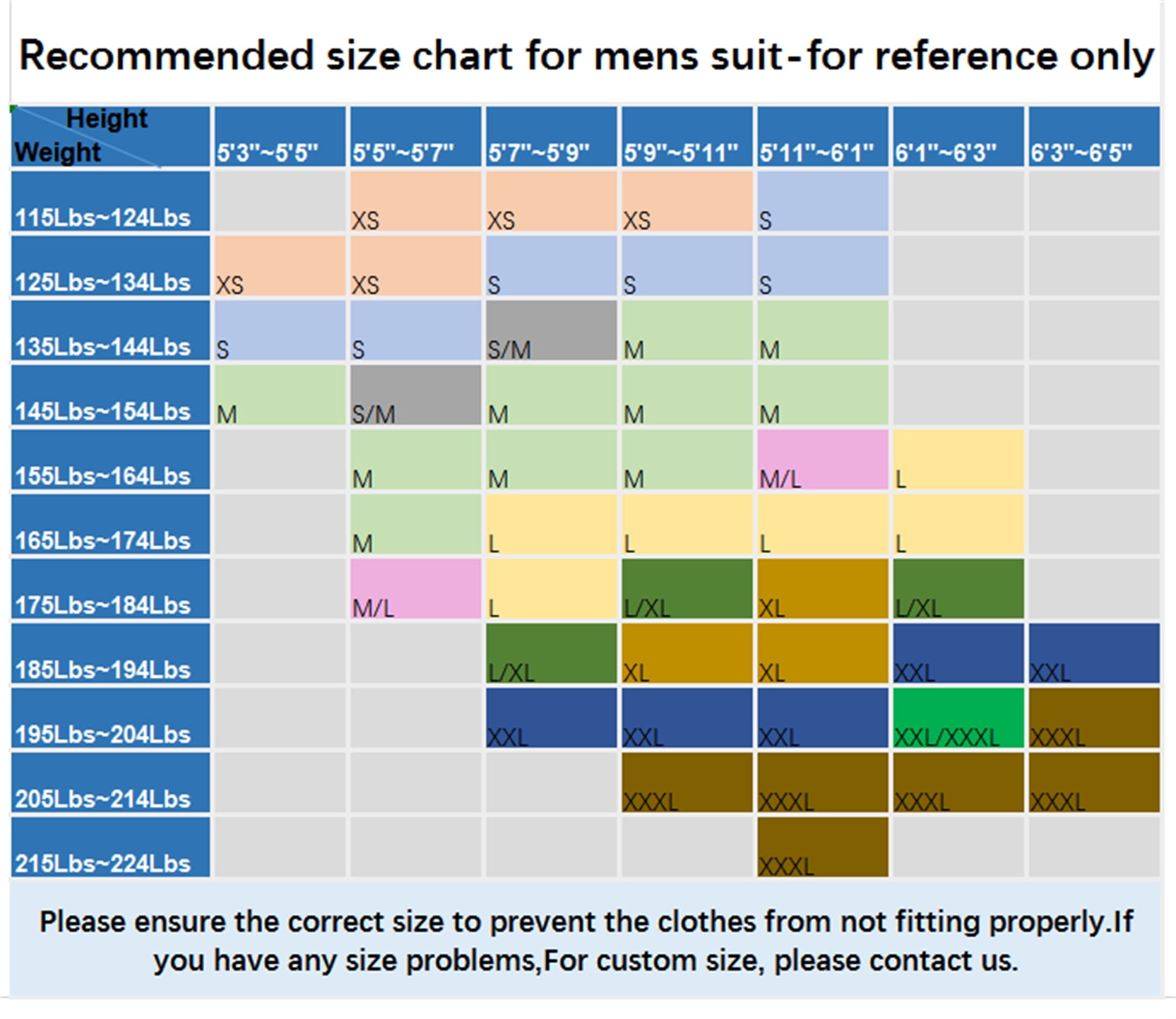Viewport: 1176px width, 1019px height.
Task: Select the XXXL cell in the 215Lbs~224Lbs row
Action: tap(822, 847)
